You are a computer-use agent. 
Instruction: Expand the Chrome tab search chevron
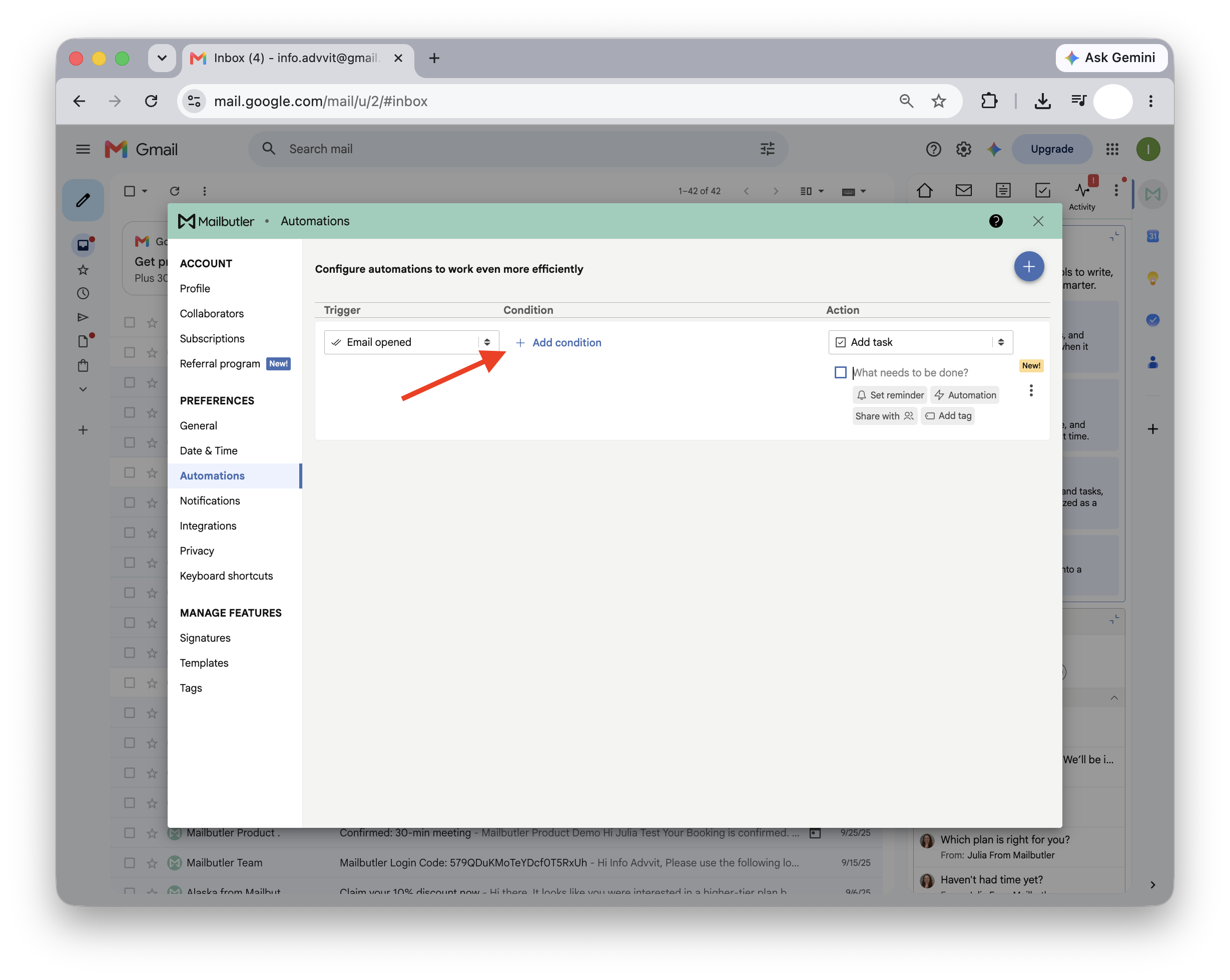point(162,58)
